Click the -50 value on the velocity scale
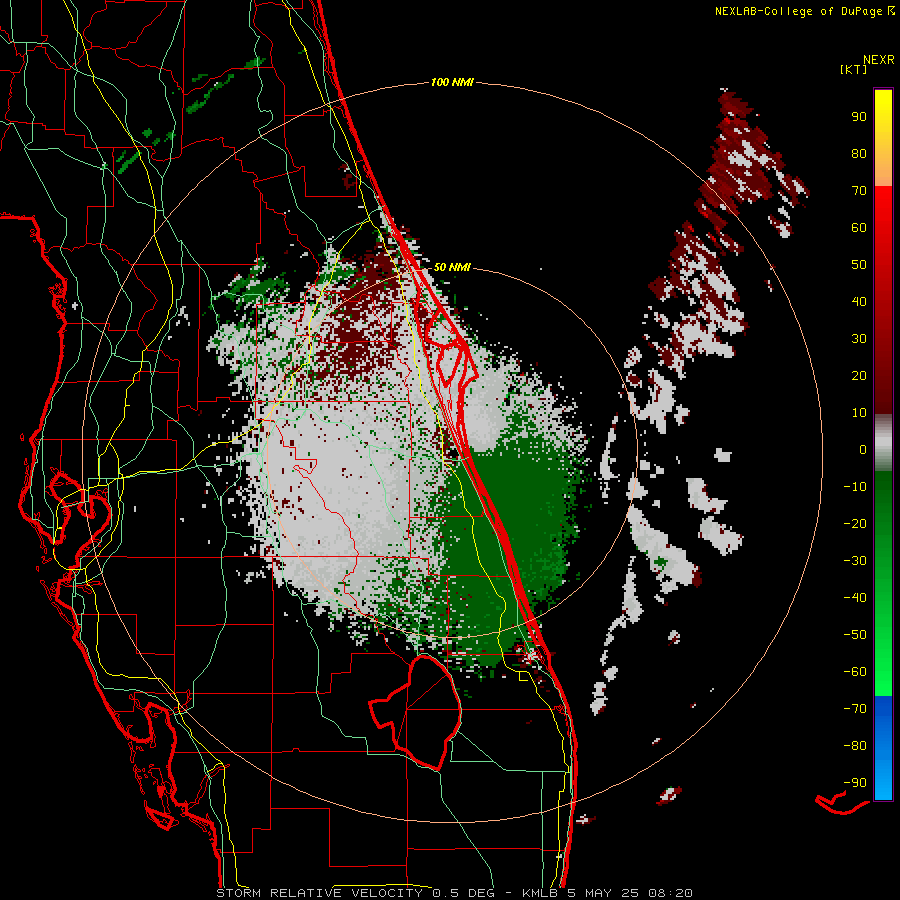Viewport: 900px width, 900px height. click(855, 635)
